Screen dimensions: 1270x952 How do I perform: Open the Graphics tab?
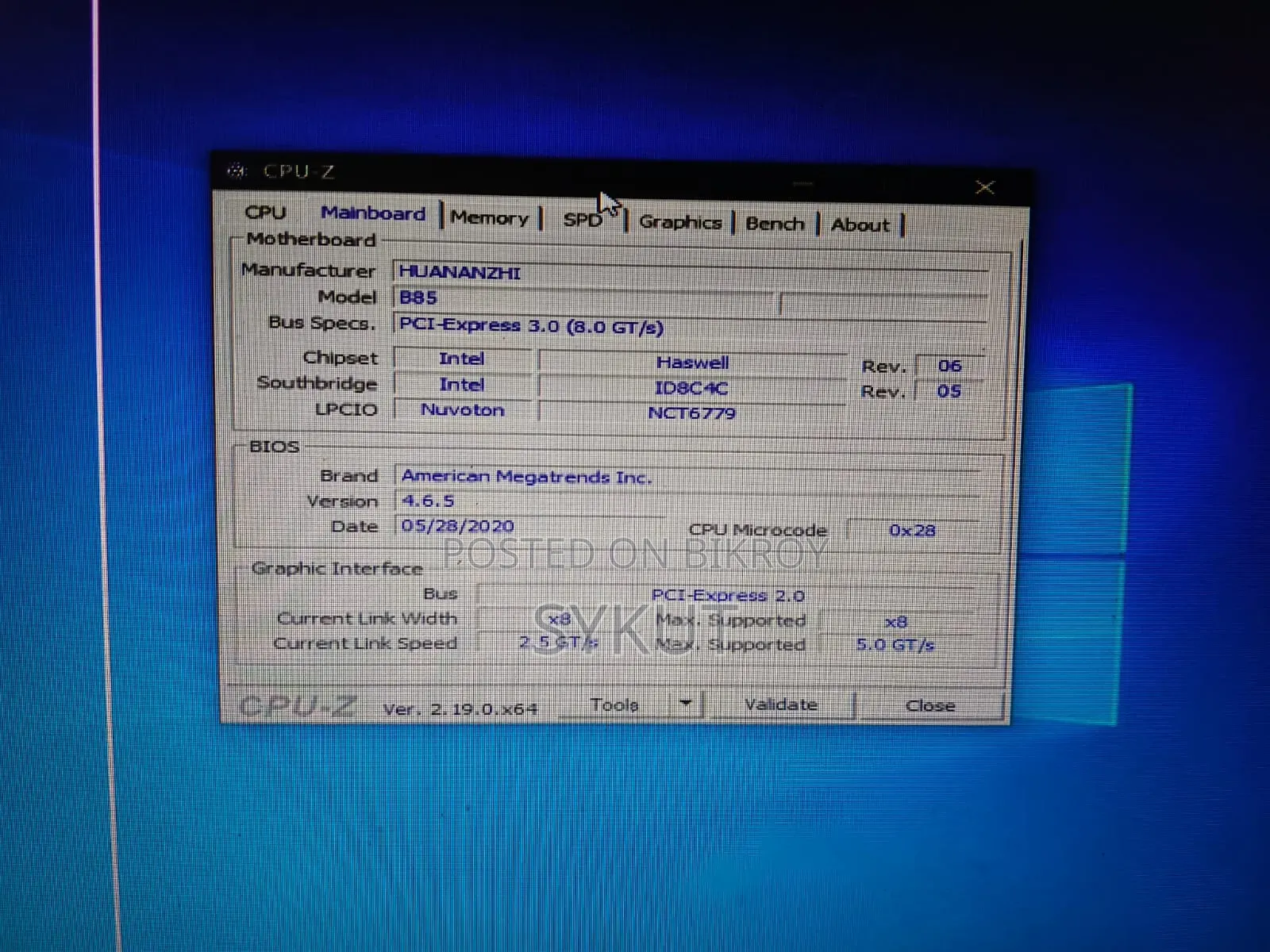(x=680, y=222)
